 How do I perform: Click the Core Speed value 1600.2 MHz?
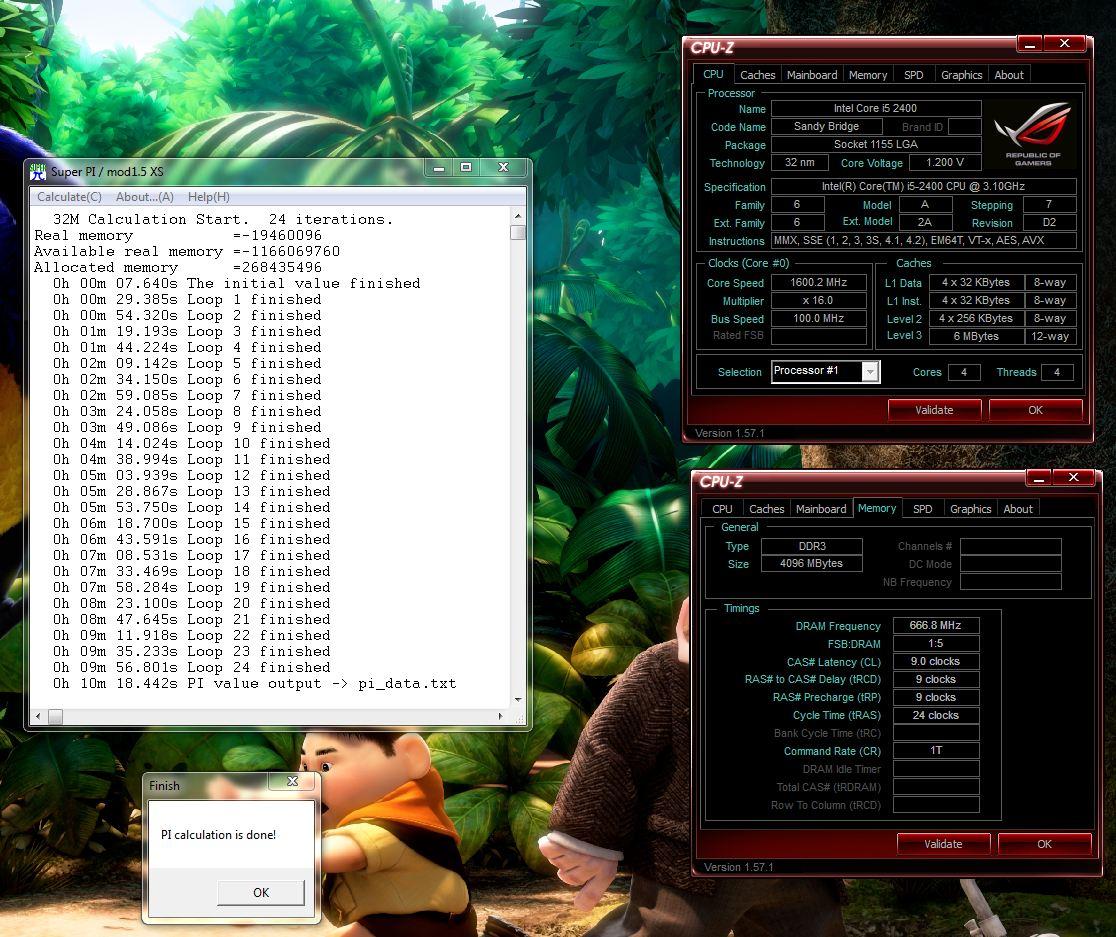tap(818, 282)
